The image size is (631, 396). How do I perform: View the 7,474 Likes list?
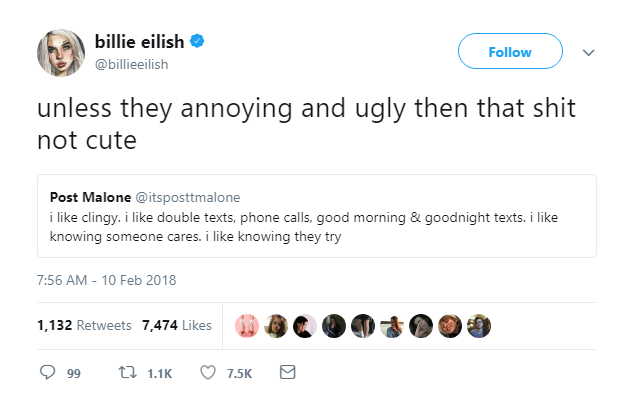177,325
